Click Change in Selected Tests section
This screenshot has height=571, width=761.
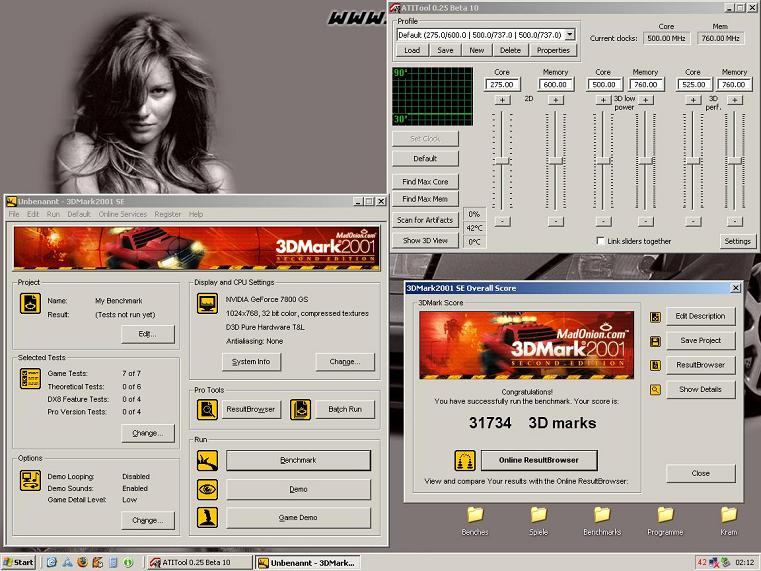[x=148, y=433]
